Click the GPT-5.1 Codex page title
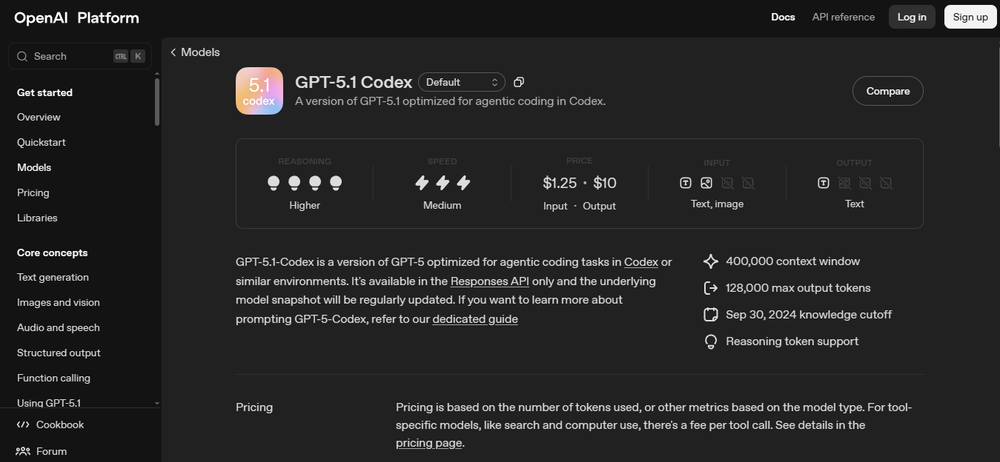 point(353,82)
